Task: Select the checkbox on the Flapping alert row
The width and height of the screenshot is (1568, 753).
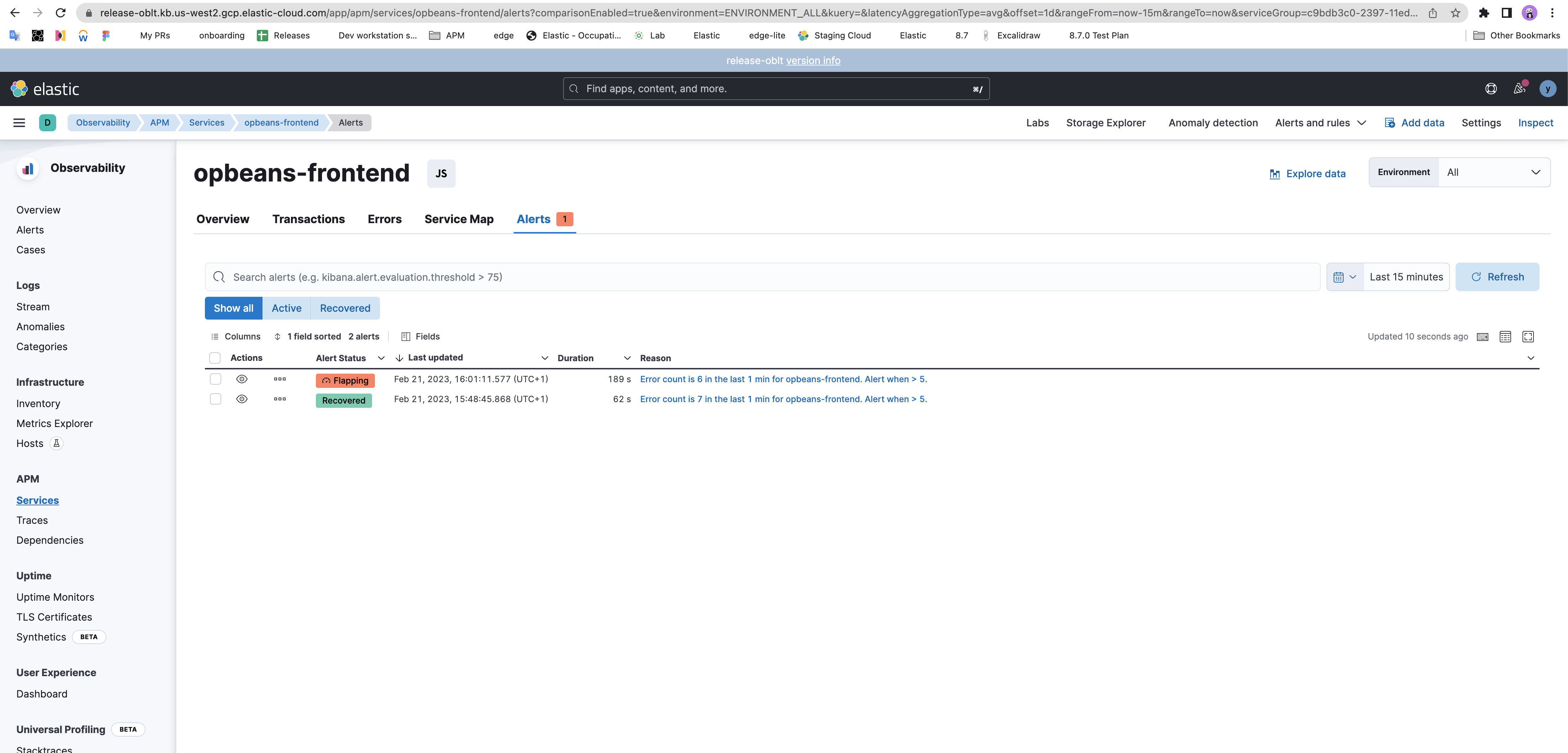Action: coord(215,379)
